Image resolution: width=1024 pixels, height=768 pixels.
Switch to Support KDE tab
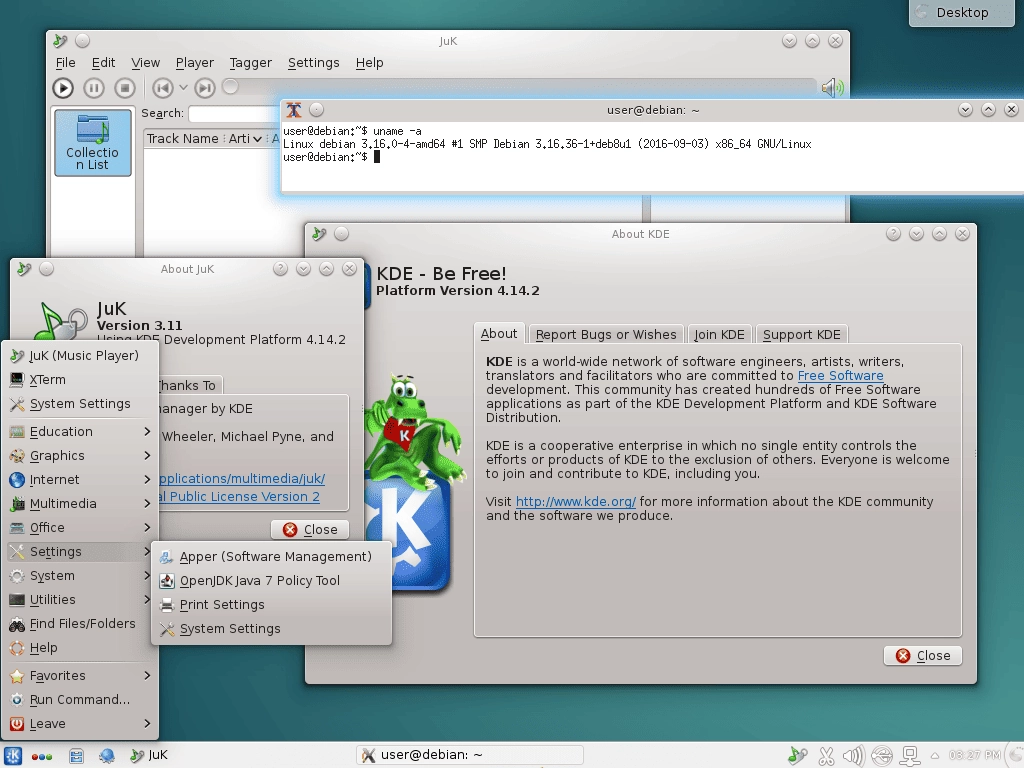(x=801, y=334)
